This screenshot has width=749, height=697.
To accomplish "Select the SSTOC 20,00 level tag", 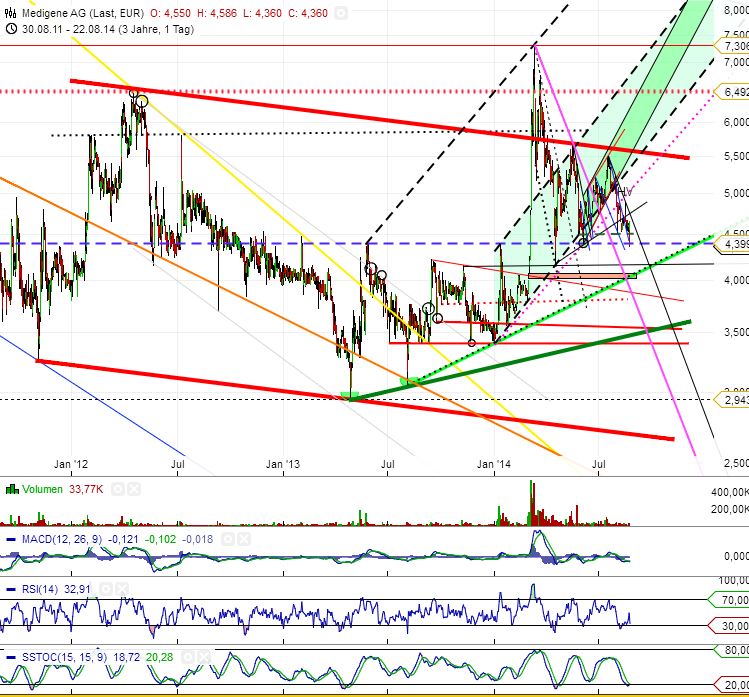I will [x=731, y=685].
